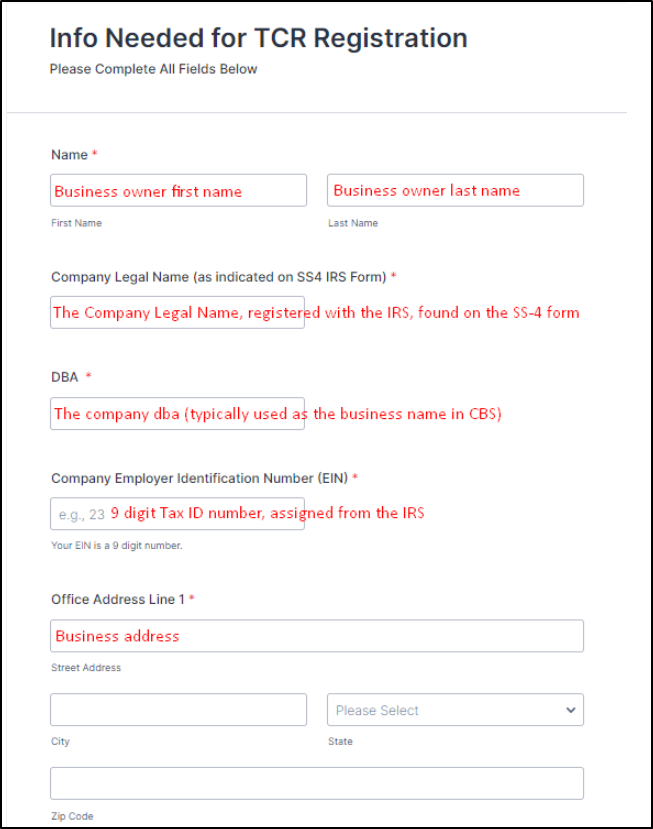Click the EIN number input field
The width and height of the screenshot is (653, 829).
177,513
